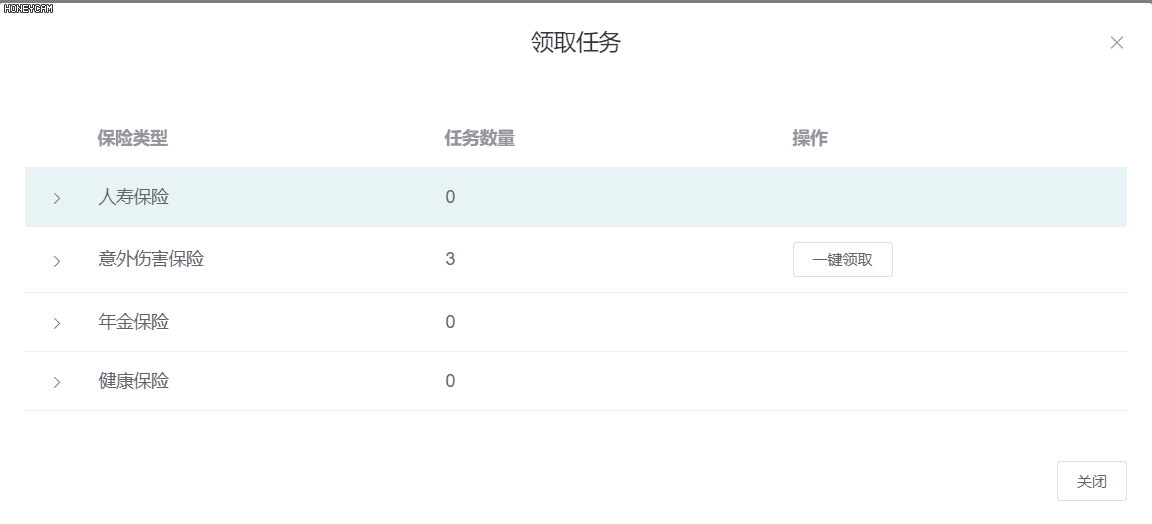Select the 人寿保险 row label

pyautogui.click(x=134, y=197)
